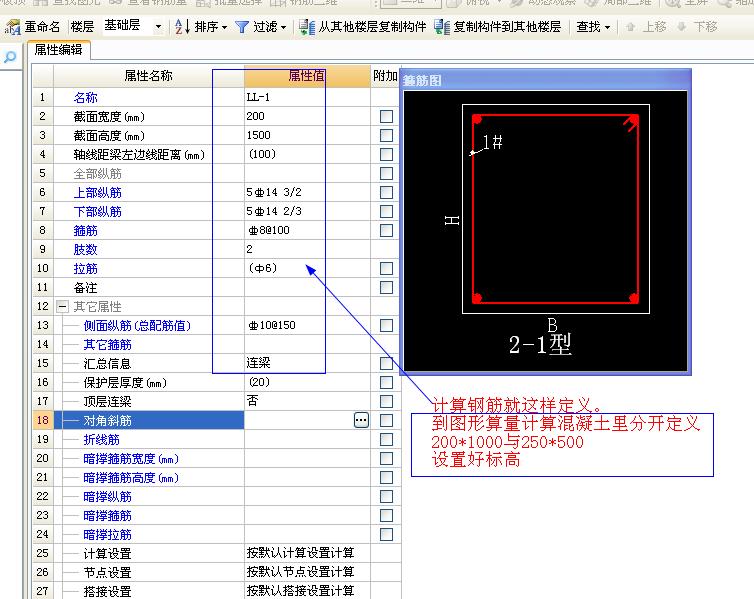The height and width of the screenshot is (599, 754).
Task: Click the Move Down (下移) arrow
Action: click(x=681, y=27)
